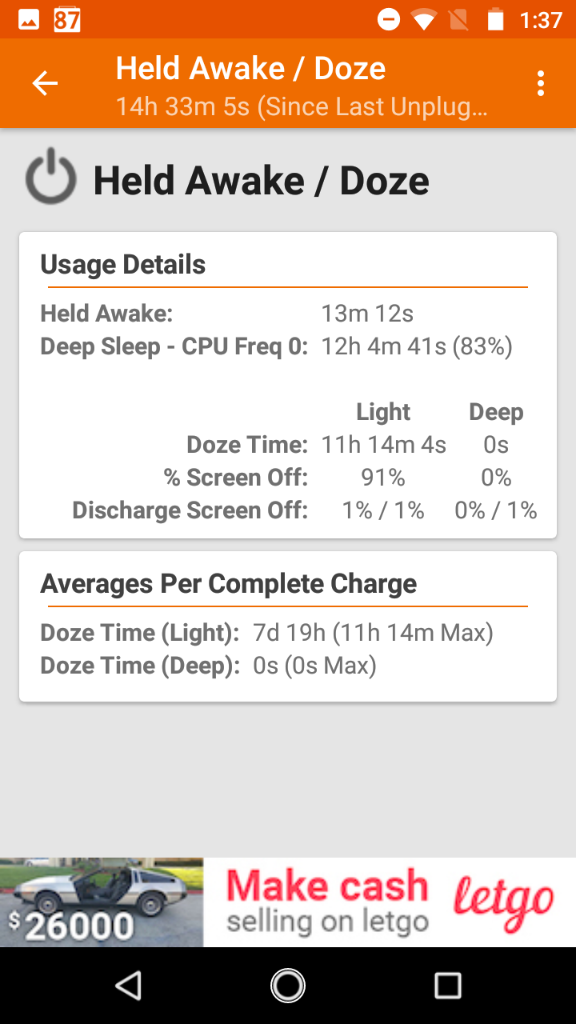Tap the Android back navigation button
The width and height of the screenshot is (576, 1024).
128,985
